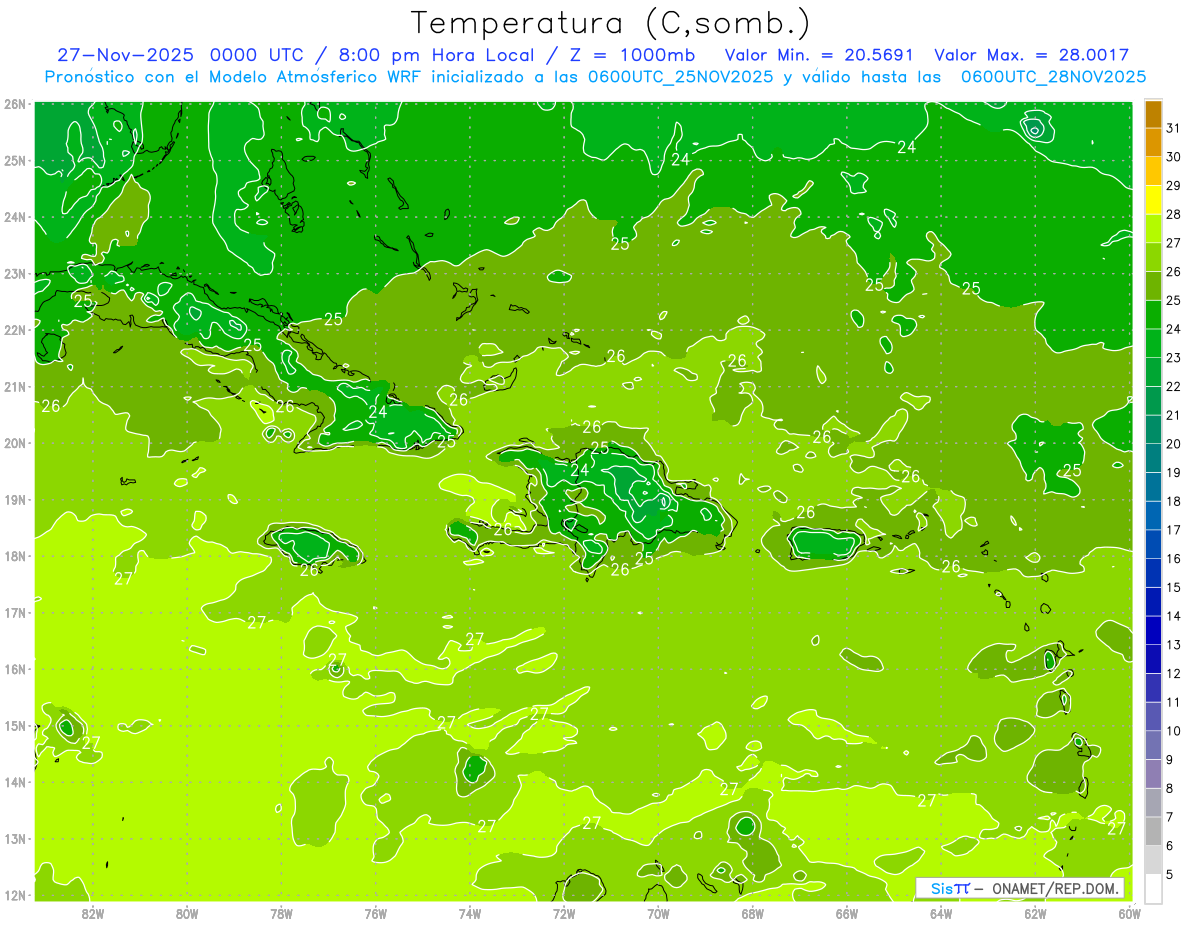
Task: Click the 14N latitude axis label
Action: point(15,782)
